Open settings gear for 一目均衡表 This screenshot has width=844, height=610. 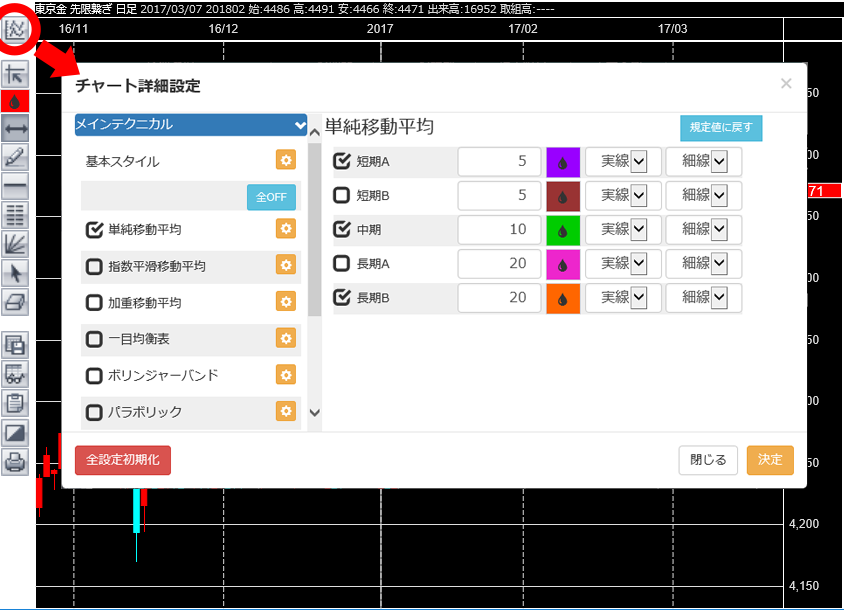(286, 339)
